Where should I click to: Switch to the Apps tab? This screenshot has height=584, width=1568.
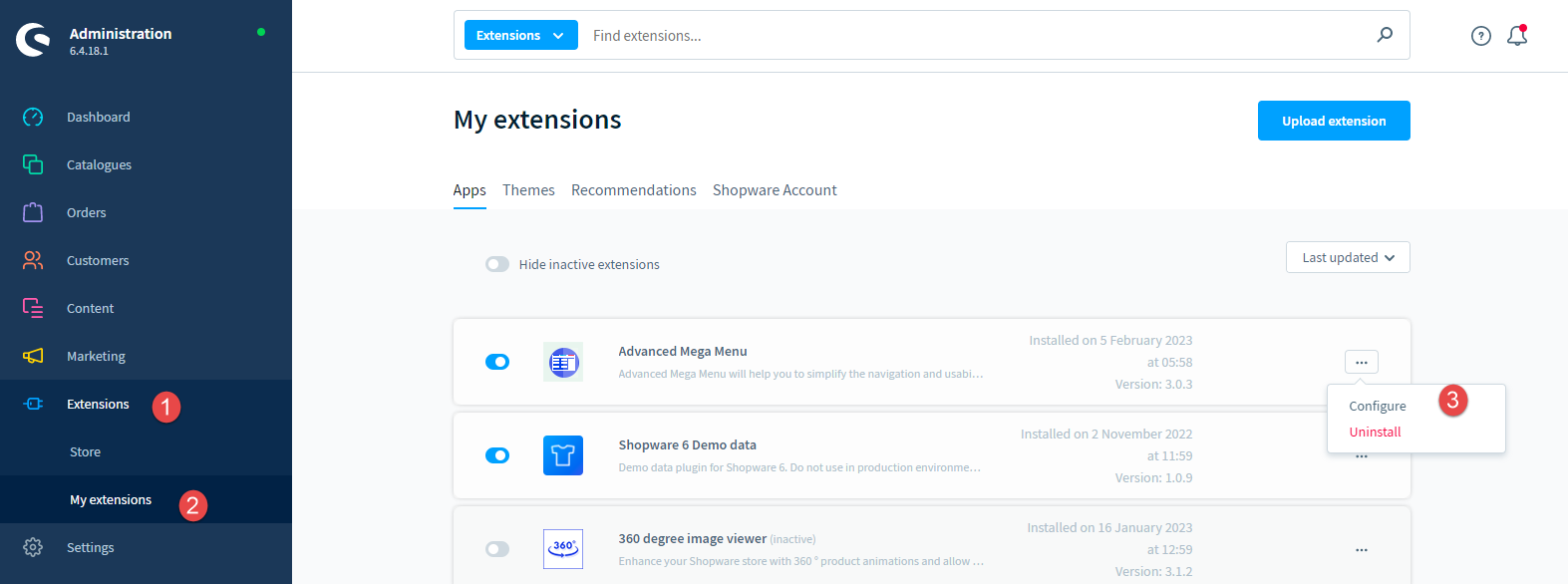[470, 190]
